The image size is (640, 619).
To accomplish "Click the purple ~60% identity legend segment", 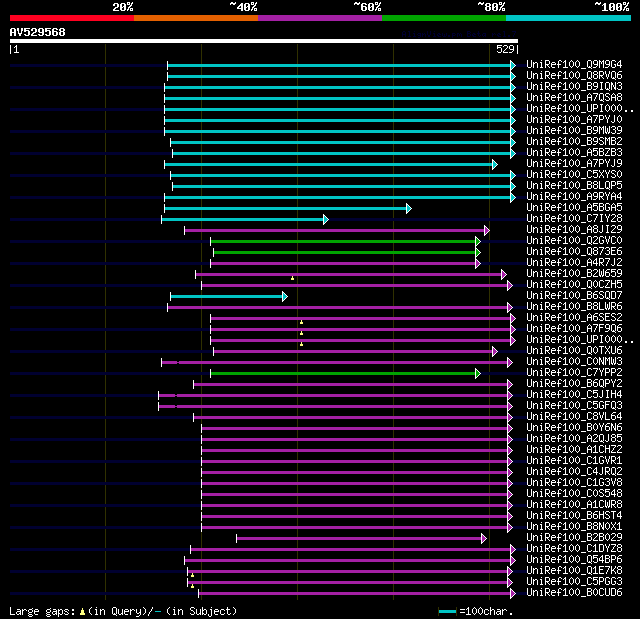I will (x=320, y=18).
